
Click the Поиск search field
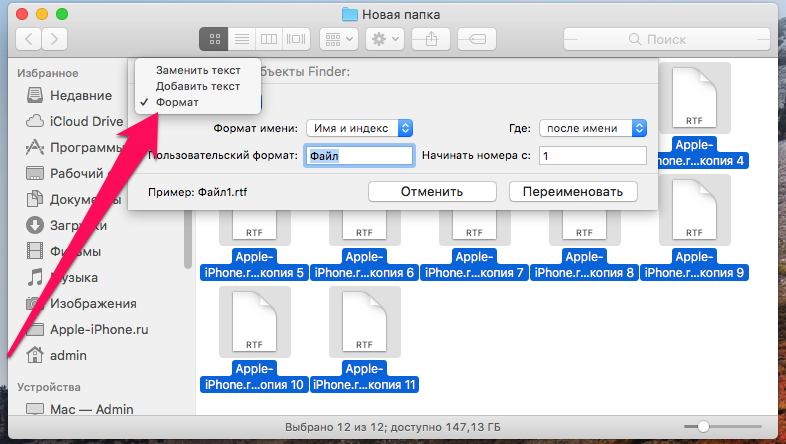point(667,39)
